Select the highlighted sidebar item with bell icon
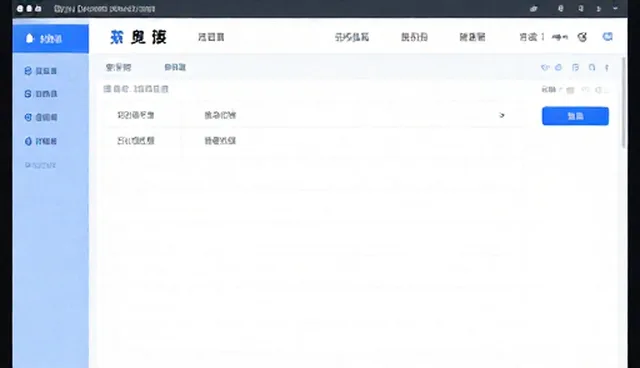 click(x=50, y=39)
